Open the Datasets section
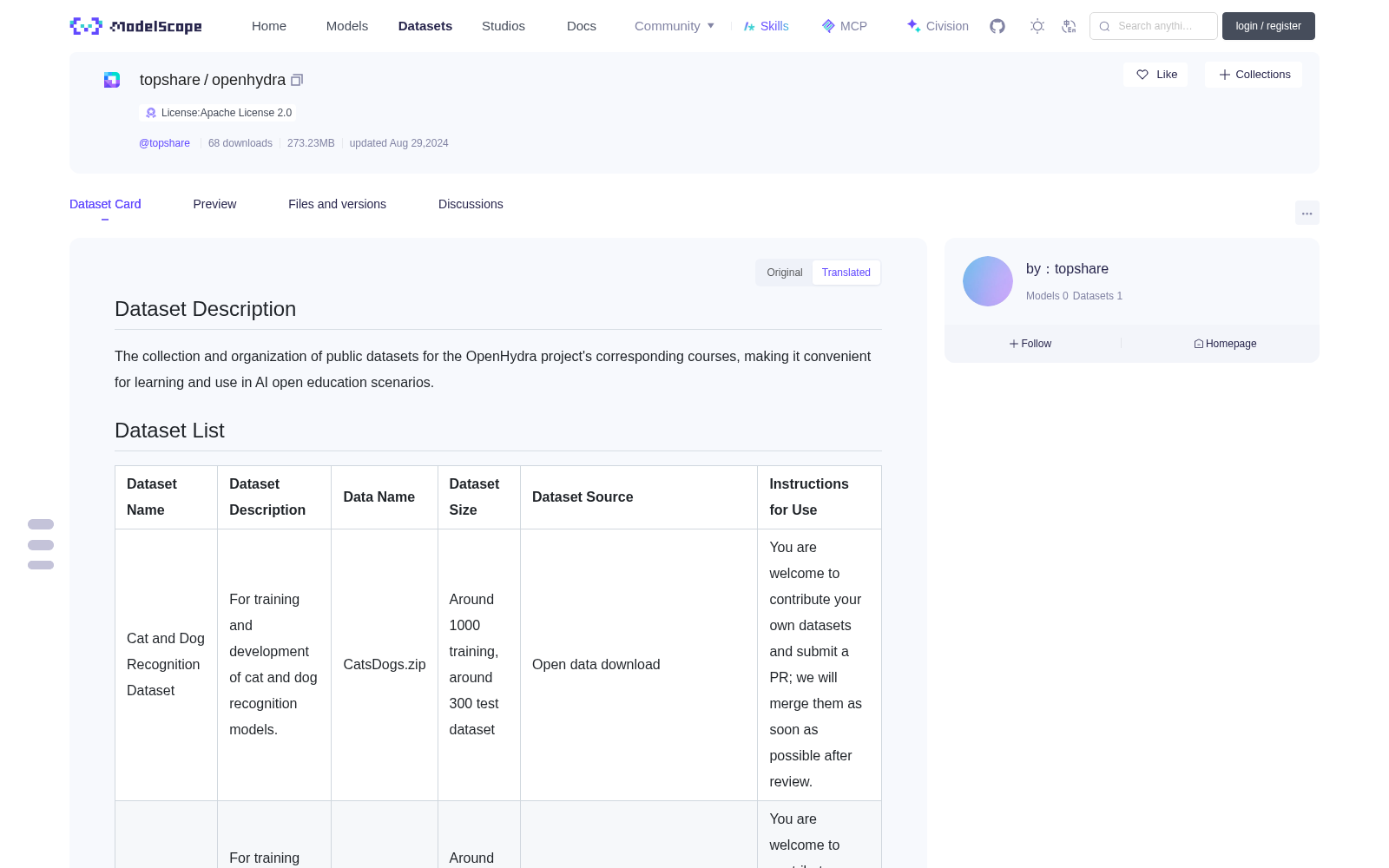The height and width of the screenshot is (868, 1389). tap(425, 26)
